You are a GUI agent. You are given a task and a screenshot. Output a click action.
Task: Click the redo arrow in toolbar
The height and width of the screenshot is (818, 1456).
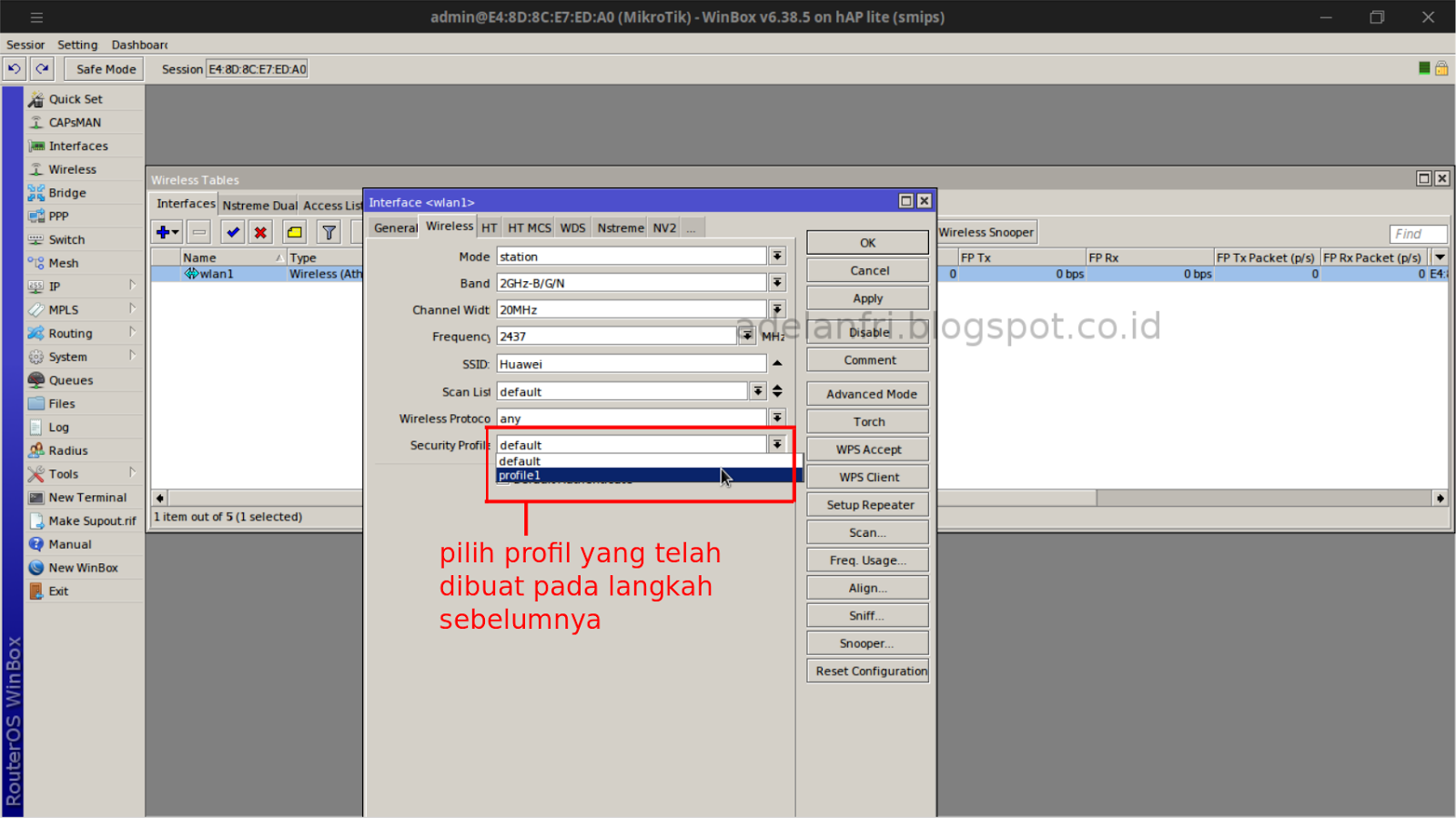pyautogui.click(x=42, y=69)
